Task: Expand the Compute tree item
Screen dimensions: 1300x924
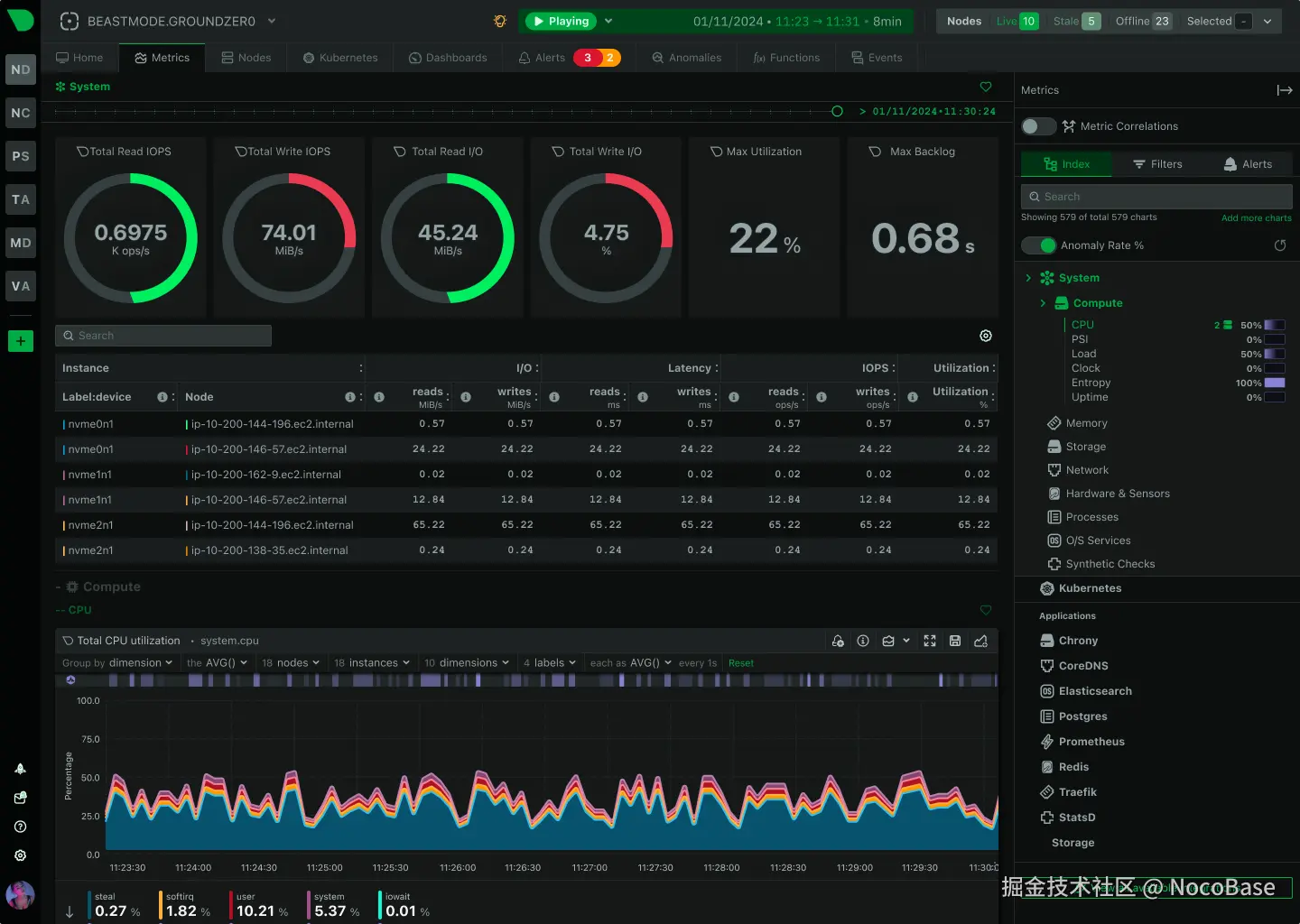Action: 1043,302
